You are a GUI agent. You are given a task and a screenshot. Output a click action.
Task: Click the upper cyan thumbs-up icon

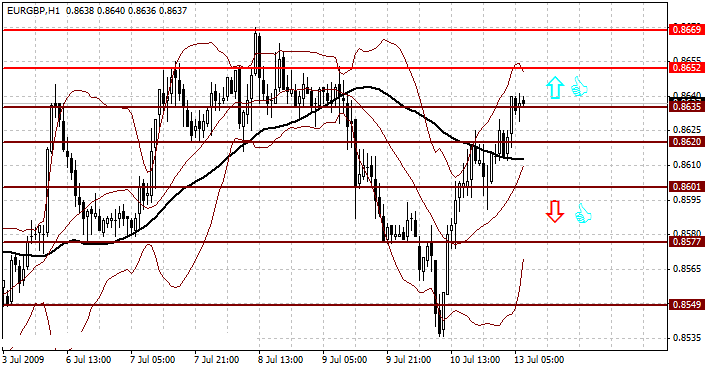(579, 86)
